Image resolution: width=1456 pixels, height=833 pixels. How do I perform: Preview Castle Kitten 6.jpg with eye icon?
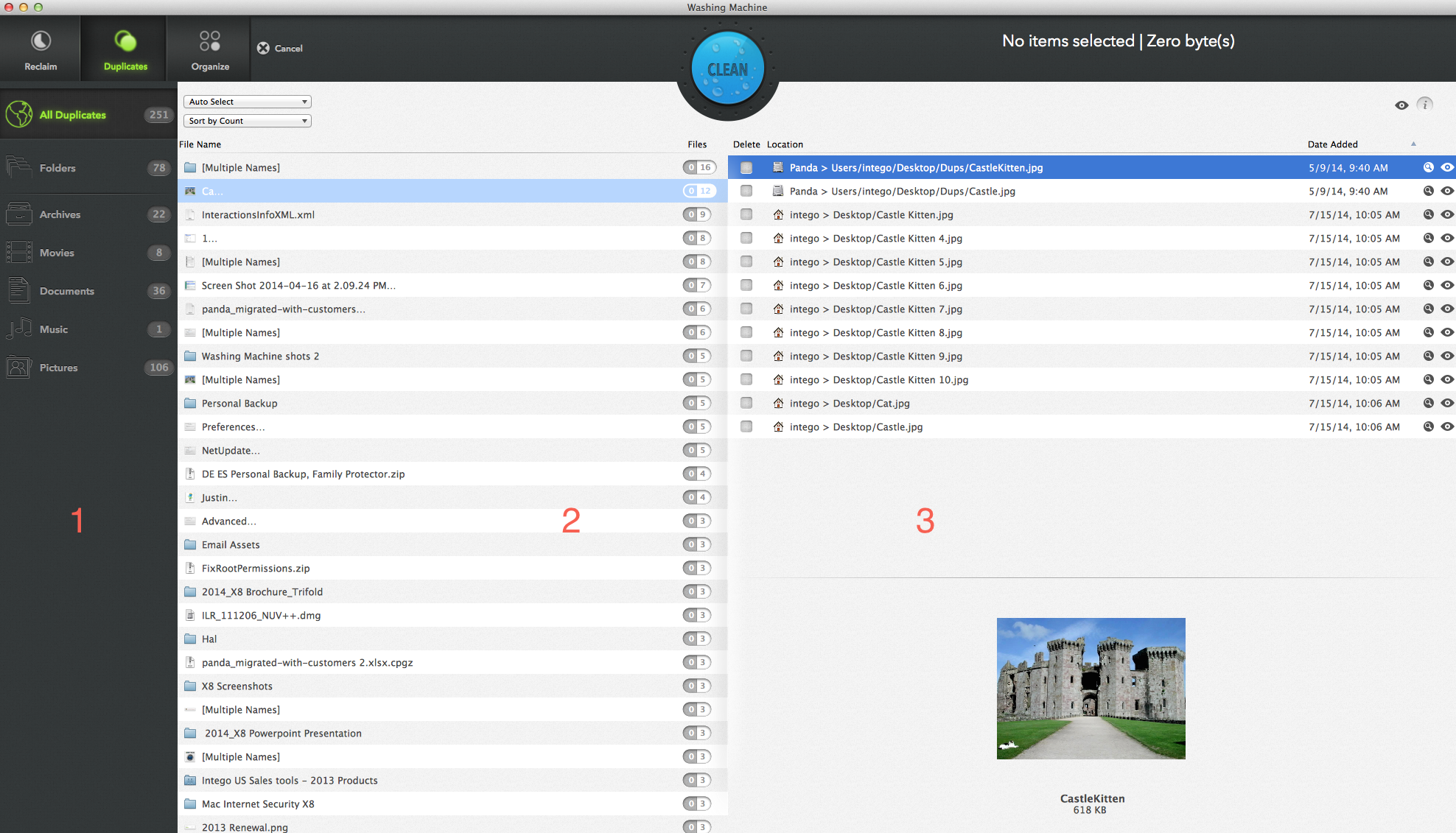tap(1447, 285)
